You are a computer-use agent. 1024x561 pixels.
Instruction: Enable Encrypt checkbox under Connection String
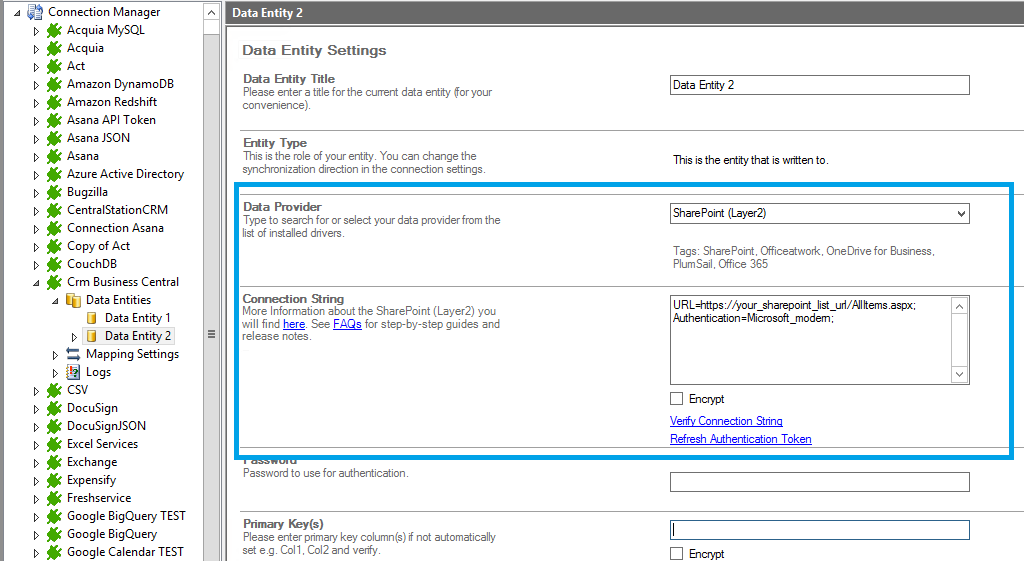[677, 399]
